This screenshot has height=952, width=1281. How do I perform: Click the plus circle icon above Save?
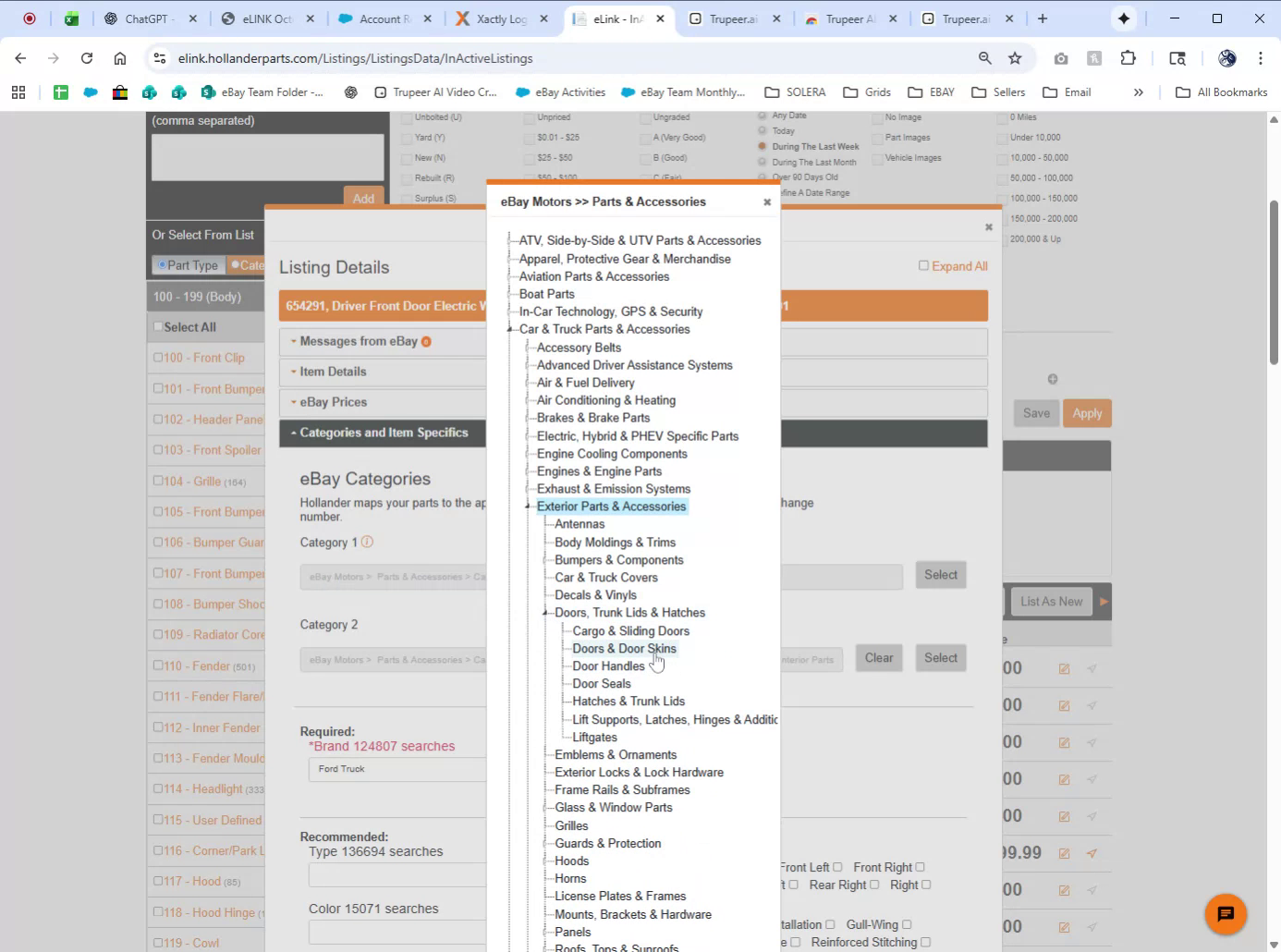pos(1052,379)
